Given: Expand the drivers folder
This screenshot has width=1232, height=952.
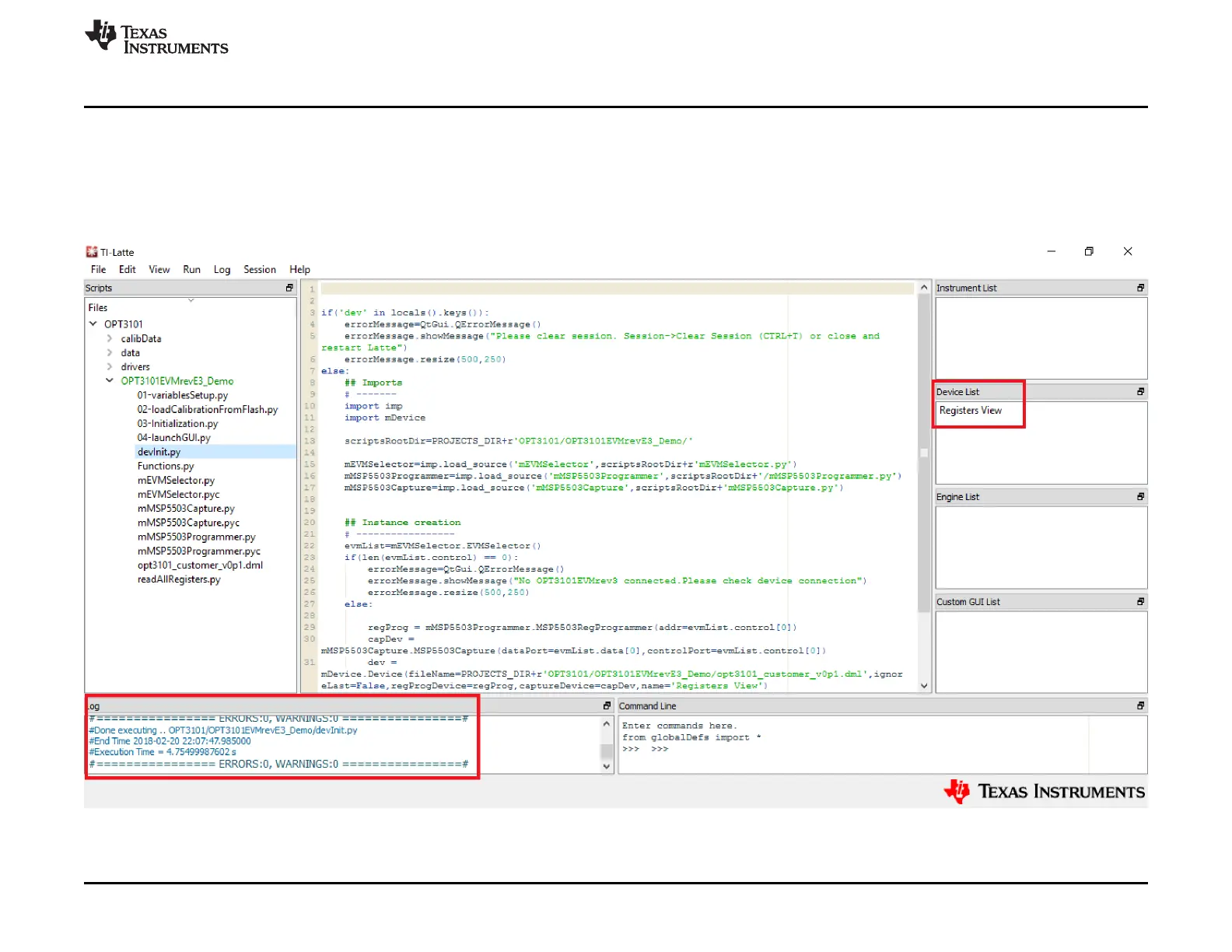Looking at the screenshot, I should coord(110,366).
